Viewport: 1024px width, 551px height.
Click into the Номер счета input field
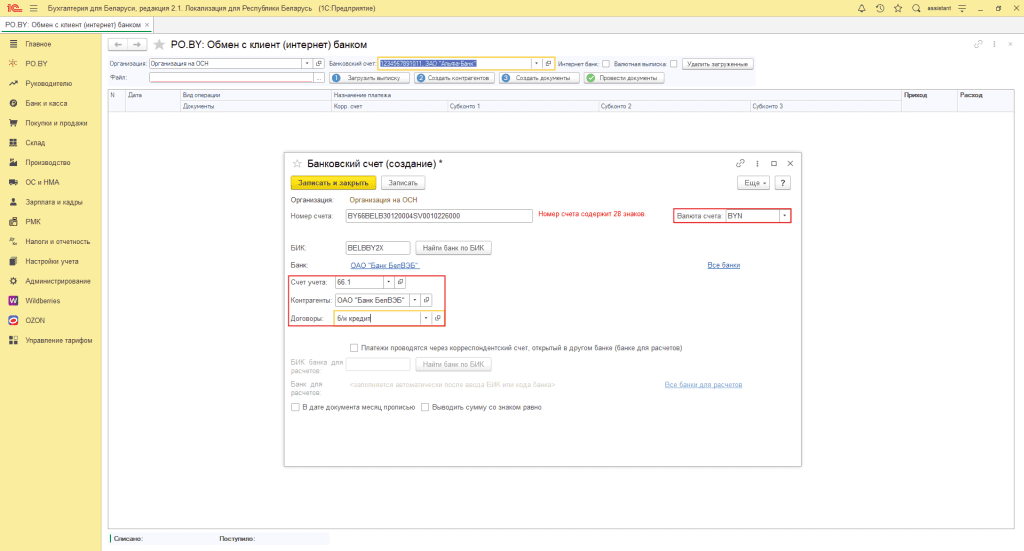coord(438,215)
